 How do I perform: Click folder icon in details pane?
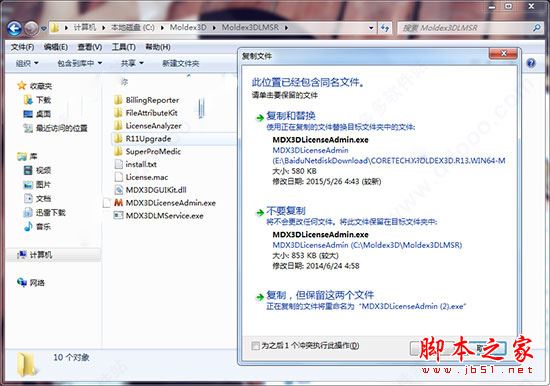click(x=27, y=365)
